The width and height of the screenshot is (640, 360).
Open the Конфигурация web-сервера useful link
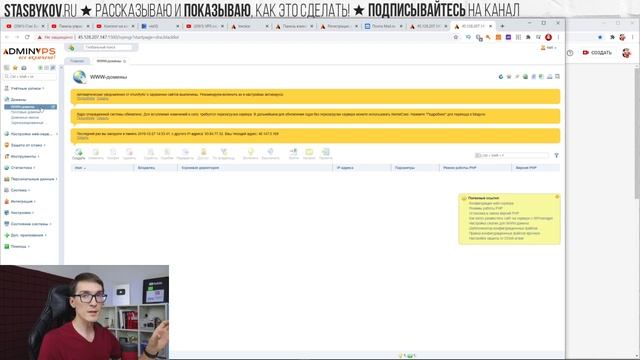[x=491, y=203]
